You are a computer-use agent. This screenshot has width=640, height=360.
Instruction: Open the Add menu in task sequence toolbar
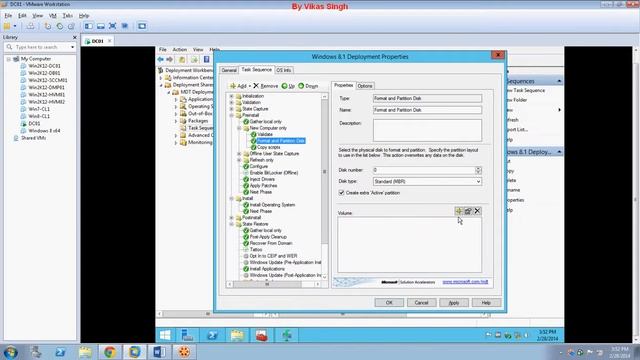pyautogui.click(x=240, y=86)
